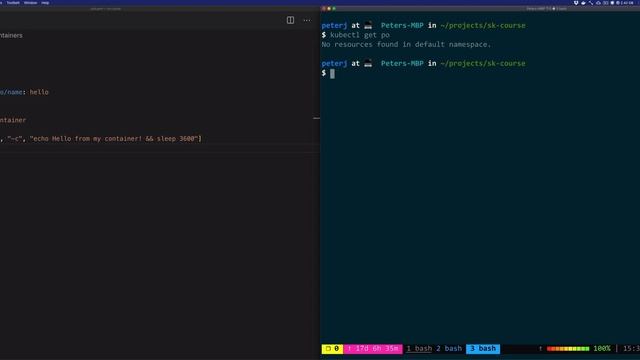
Task: Click the echo command string in the editor
Action: (x=116, y=139)
